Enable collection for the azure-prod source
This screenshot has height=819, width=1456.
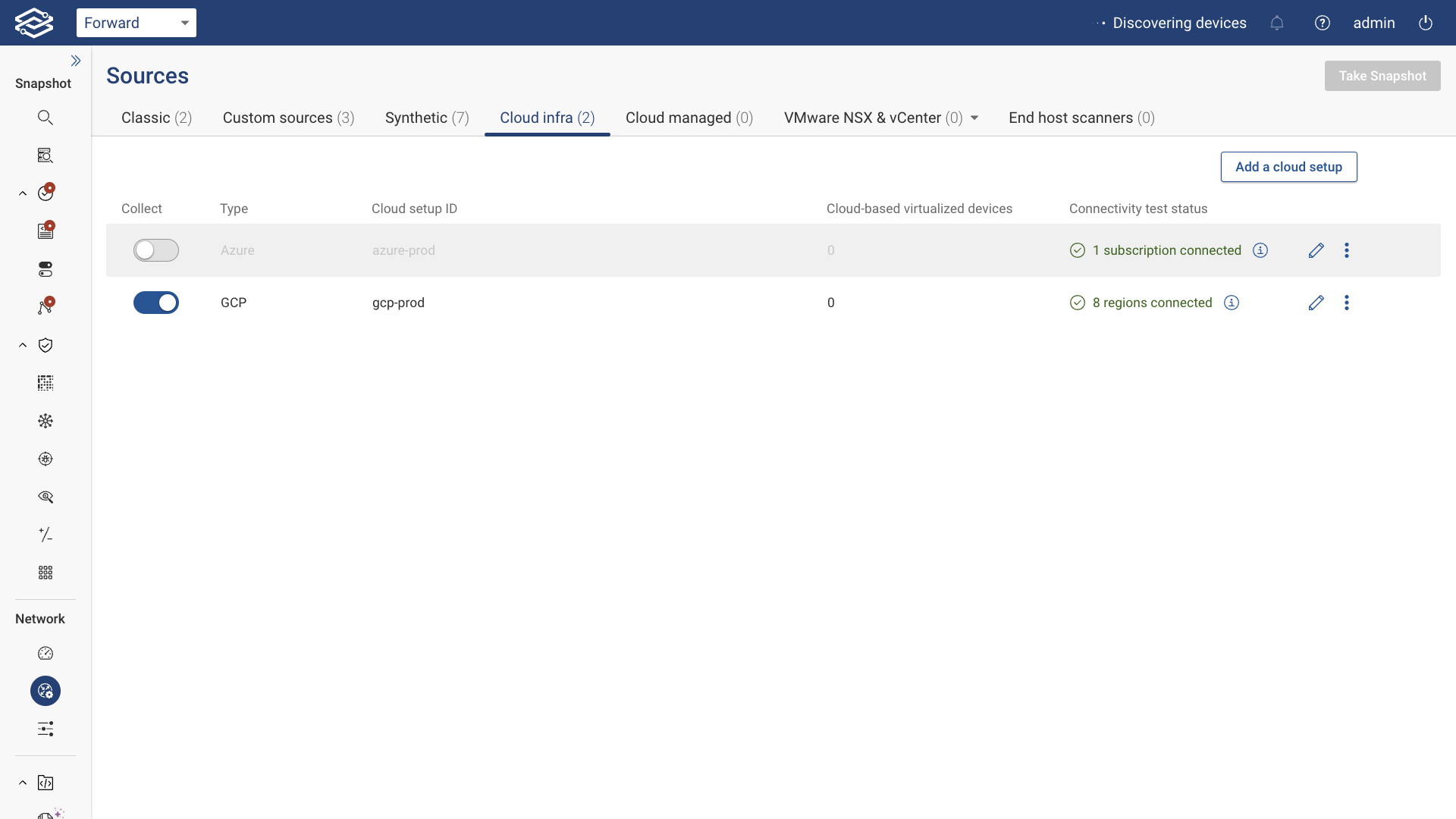click(156, 249)
